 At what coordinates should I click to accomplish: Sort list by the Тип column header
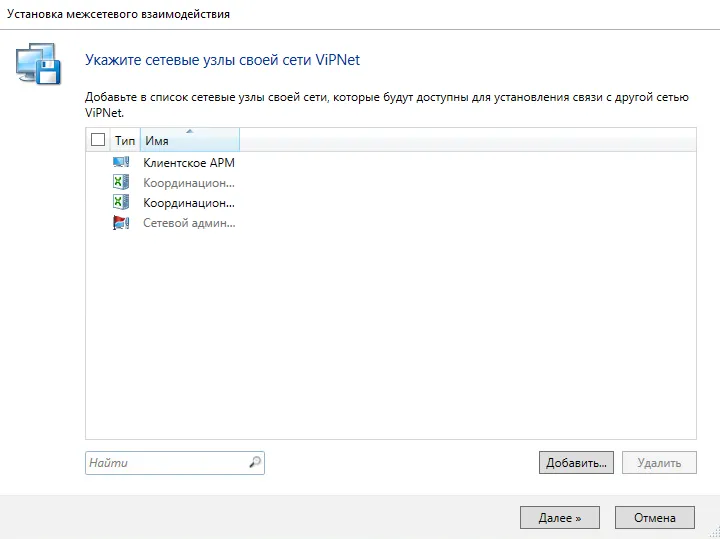pyautogui.click(x=124, y=140)
